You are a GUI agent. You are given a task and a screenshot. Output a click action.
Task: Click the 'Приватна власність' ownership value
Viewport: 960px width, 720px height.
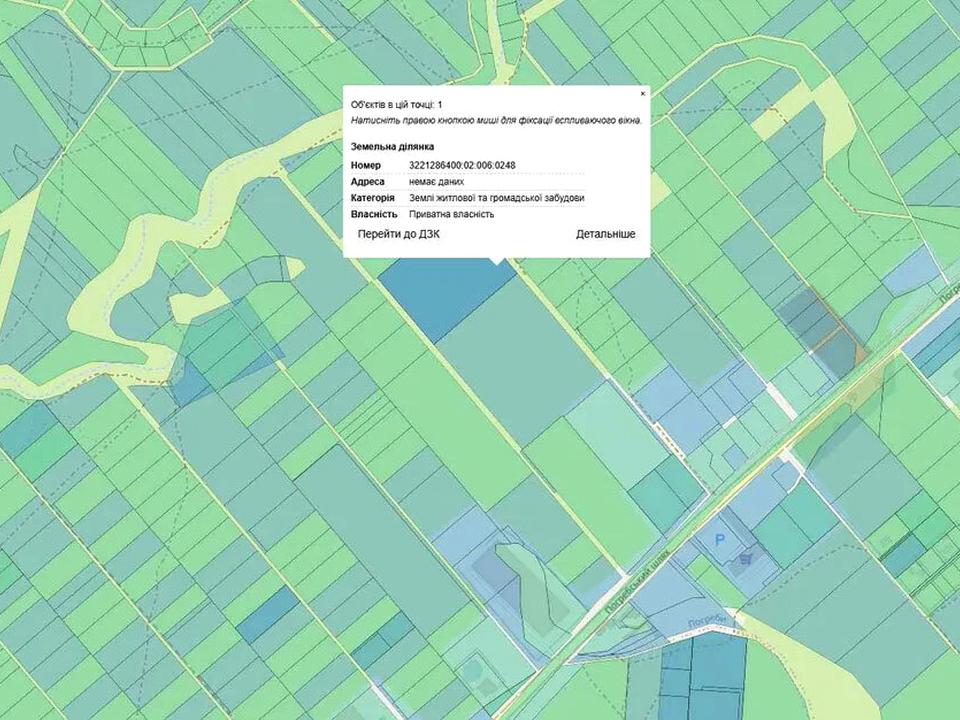pos(451,214)
